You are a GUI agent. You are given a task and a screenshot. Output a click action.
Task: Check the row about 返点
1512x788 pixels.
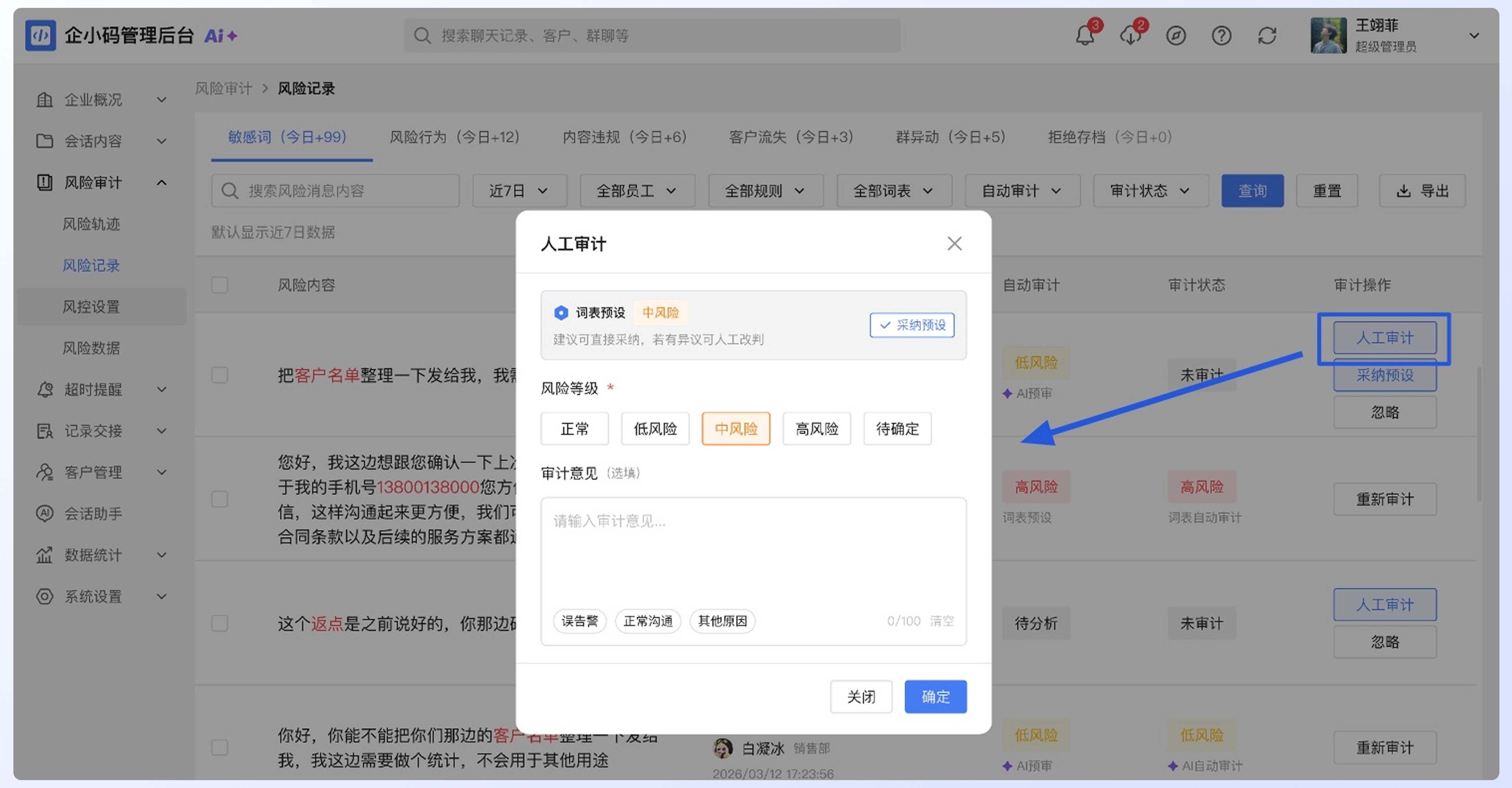tap(220, 623)
